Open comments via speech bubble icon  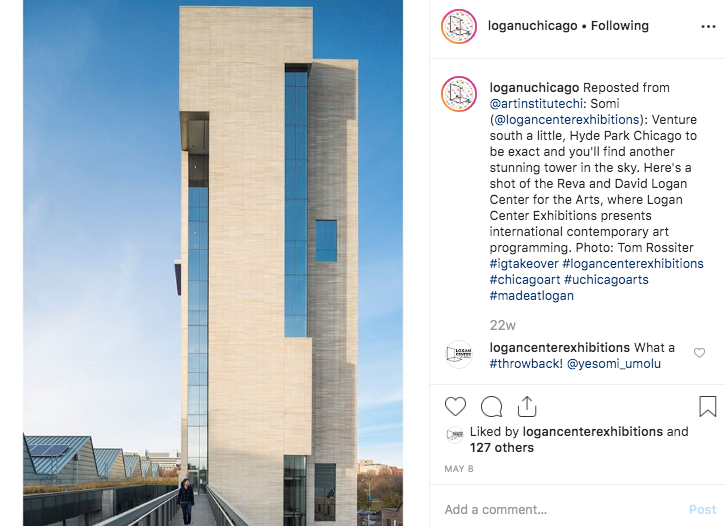point(492,407)
